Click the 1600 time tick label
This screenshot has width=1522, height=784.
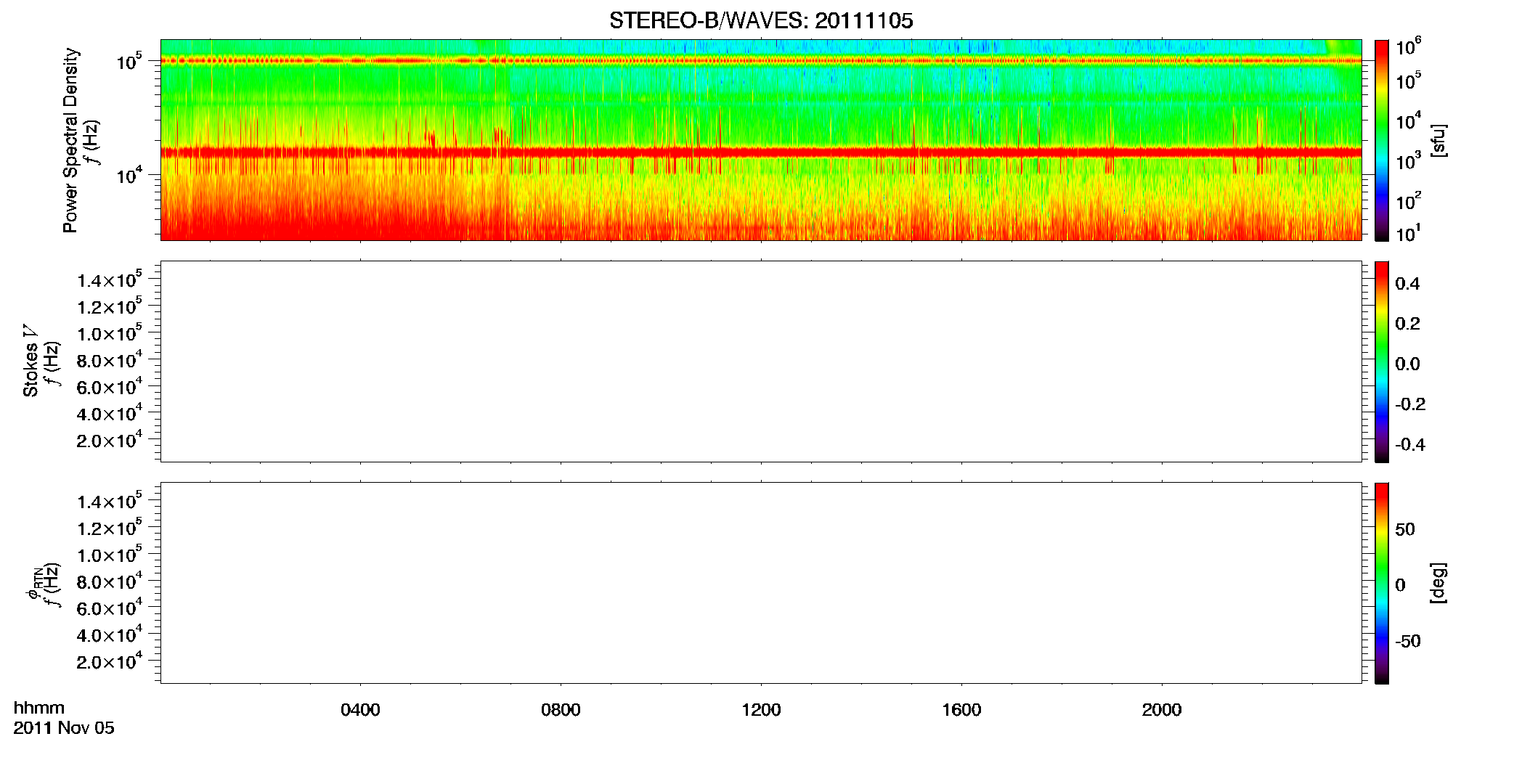pyautogui.click(x=961, y=710)
